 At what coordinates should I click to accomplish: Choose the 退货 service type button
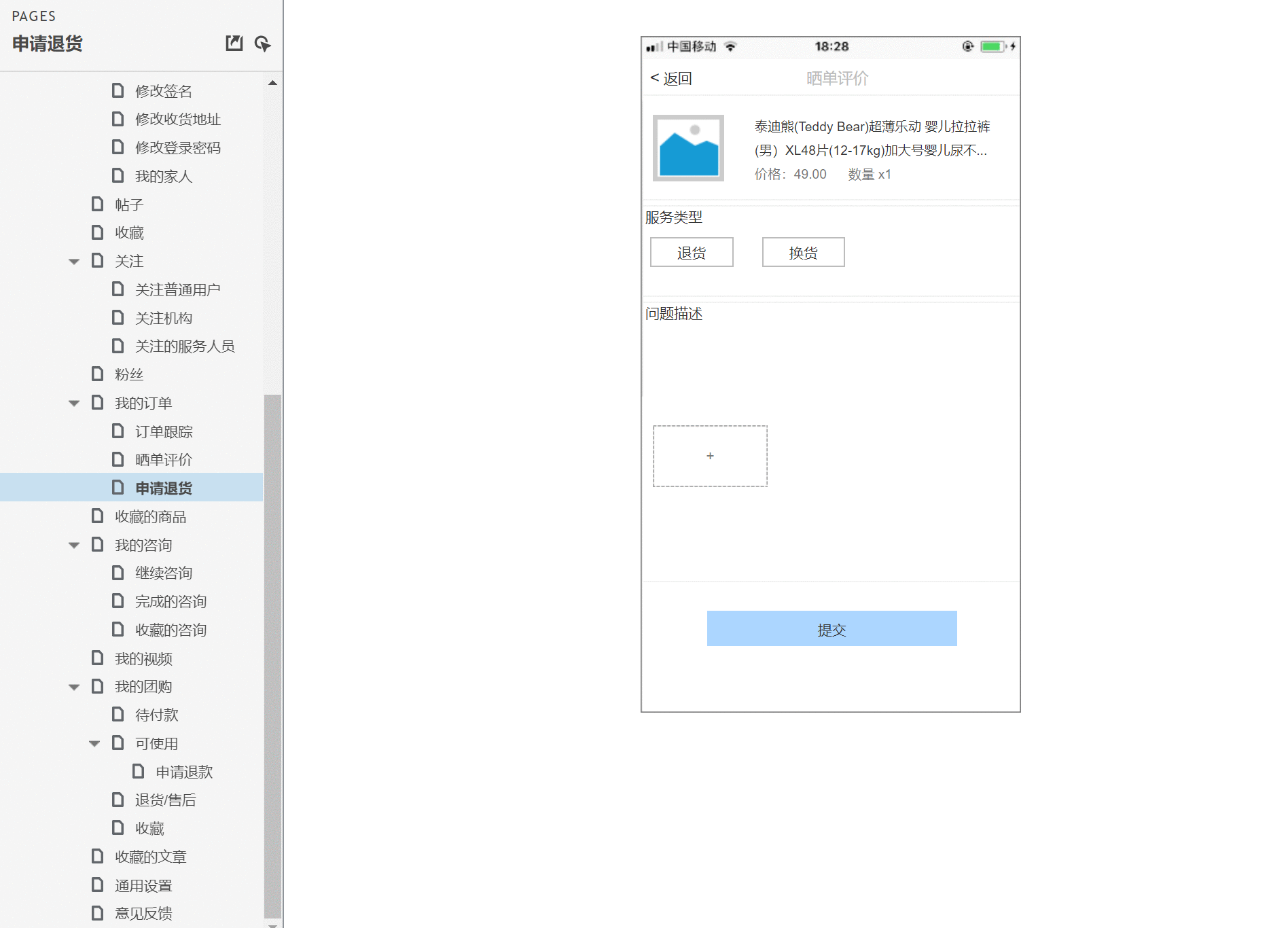pyautogui.click(x=692, y=252)
